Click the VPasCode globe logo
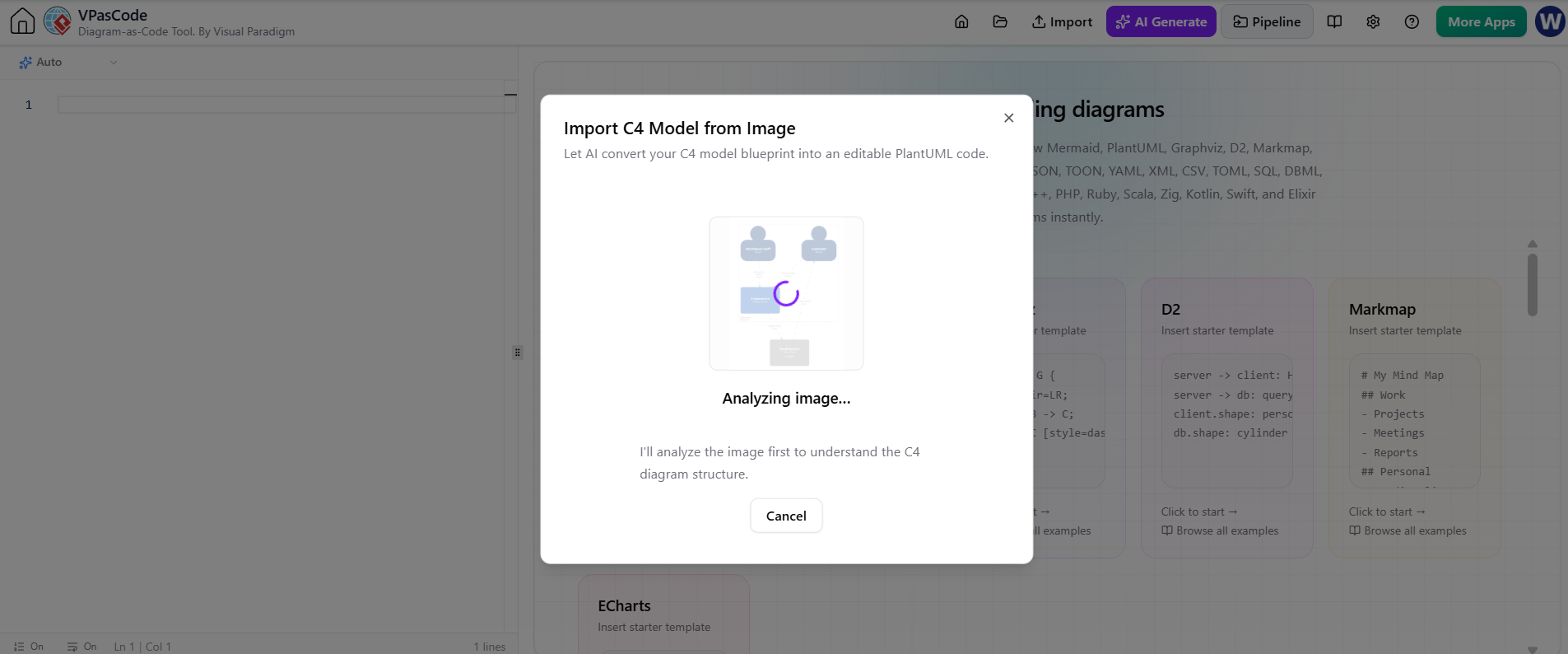 (x=57, y=21)
